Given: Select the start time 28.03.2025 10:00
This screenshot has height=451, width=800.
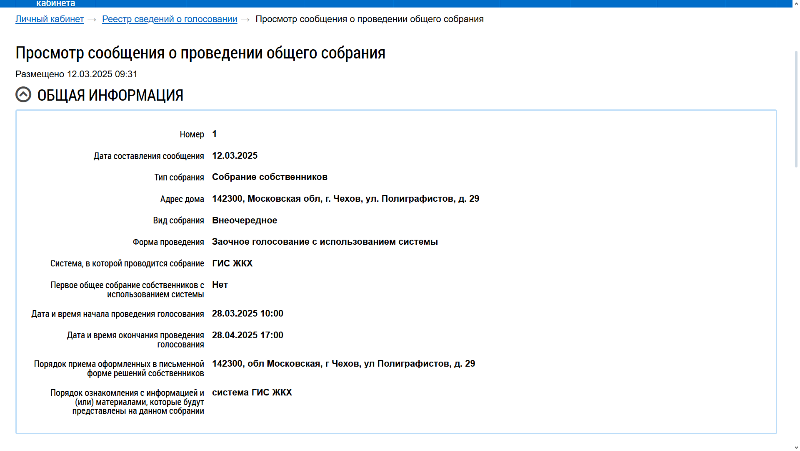Looking at the screenshot, I should 247,313.
